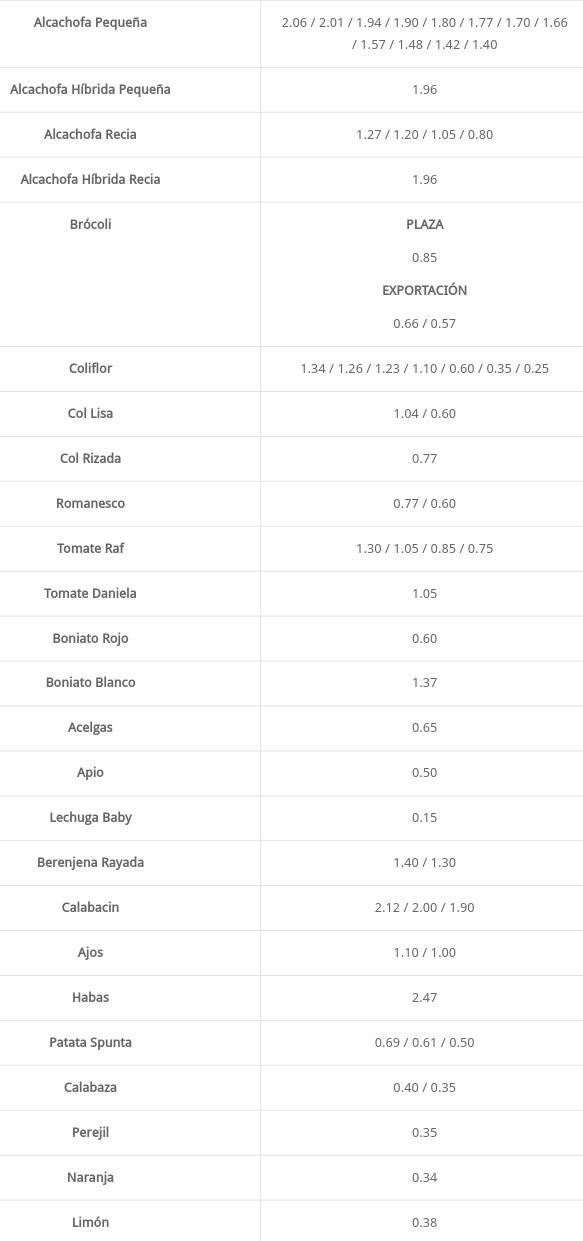Viewport: 583px width, 1241px height.
Task: Click the EXPORTACIÓN heading in Brócoli prices
Action: (x=424, y=290)
